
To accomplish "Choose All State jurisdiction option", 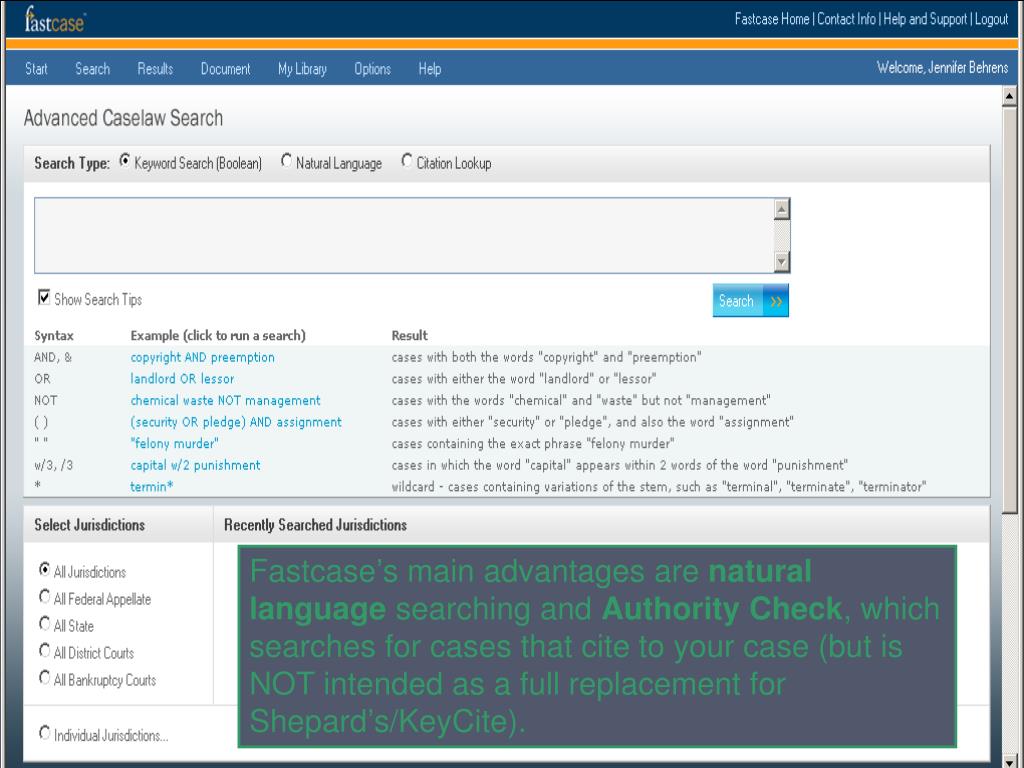I will point(44,624).
